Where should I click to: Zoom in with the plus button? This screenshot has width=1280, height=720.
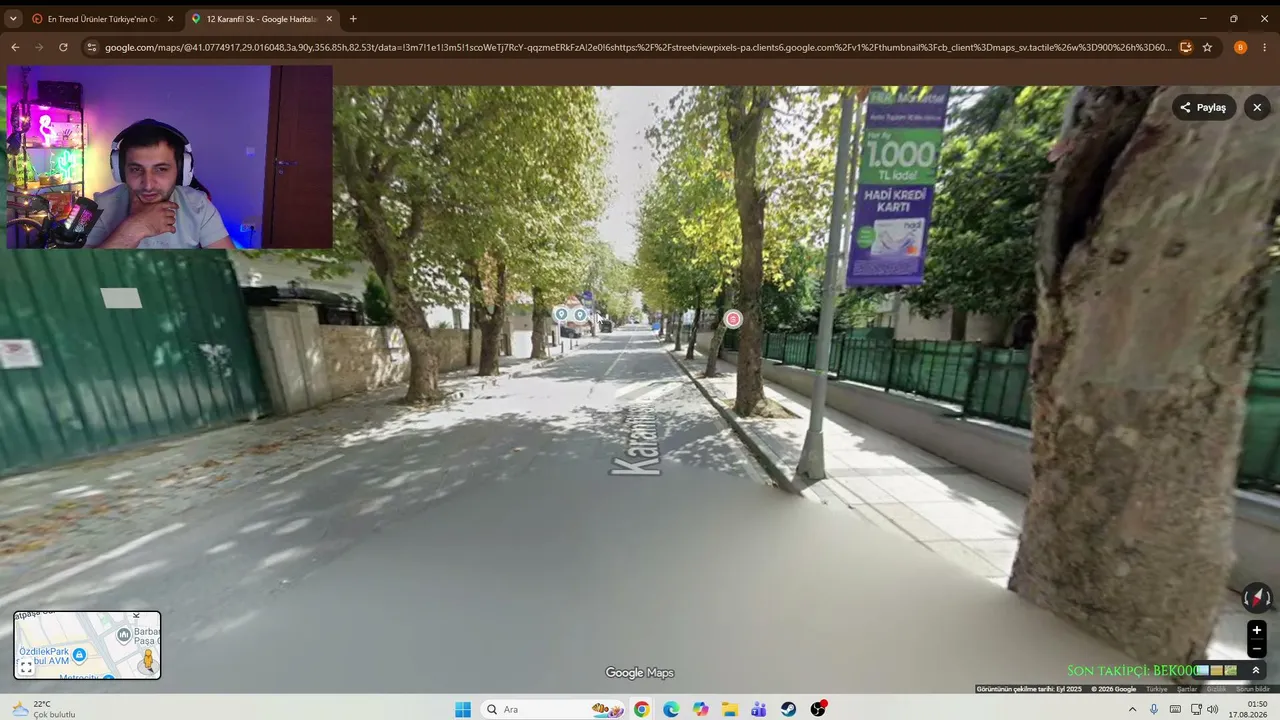[1257, 630]
